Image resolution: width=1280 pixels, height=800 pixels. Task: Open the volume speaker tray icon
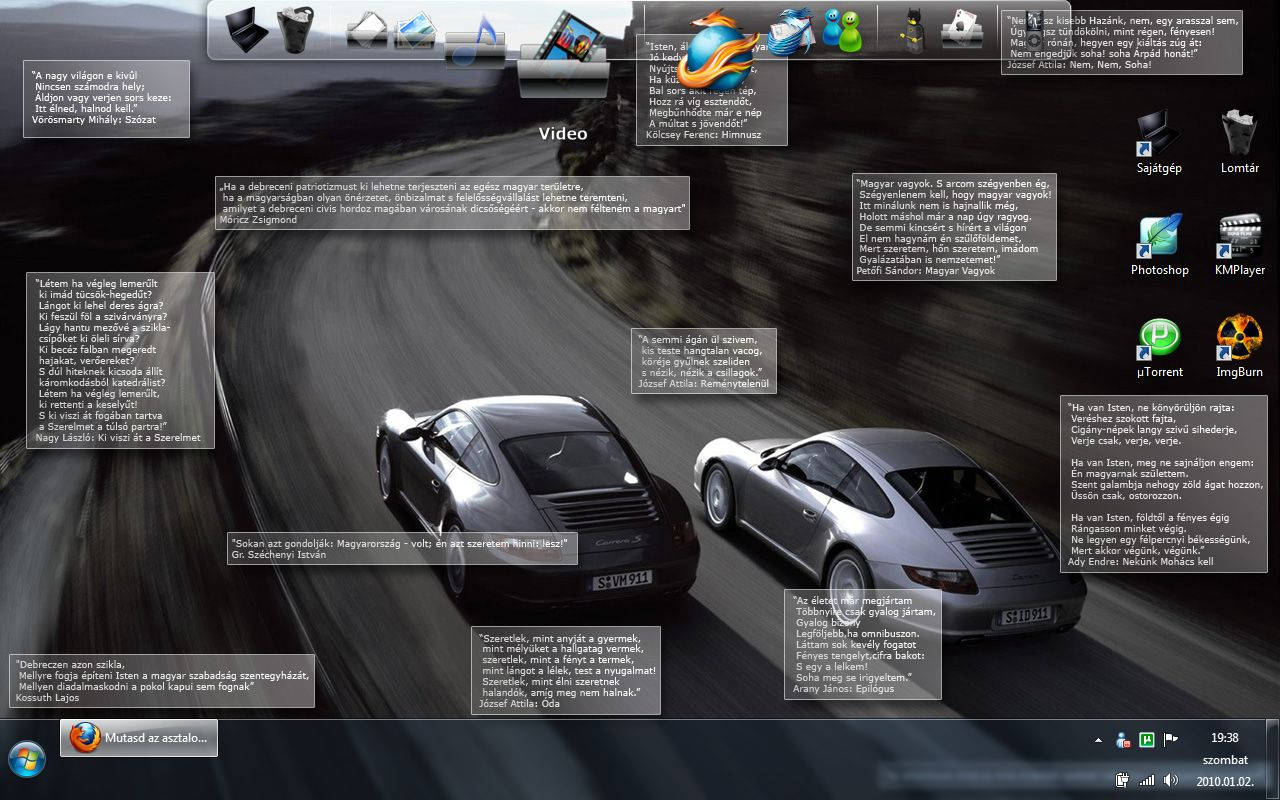tap(1170, 780)
